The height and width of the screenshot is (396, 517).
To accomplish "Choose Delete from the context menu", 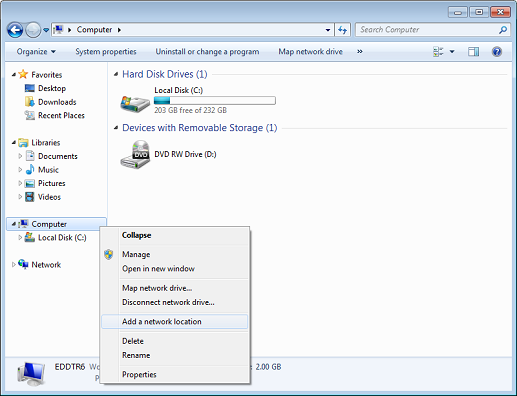I will pos(175,341).
